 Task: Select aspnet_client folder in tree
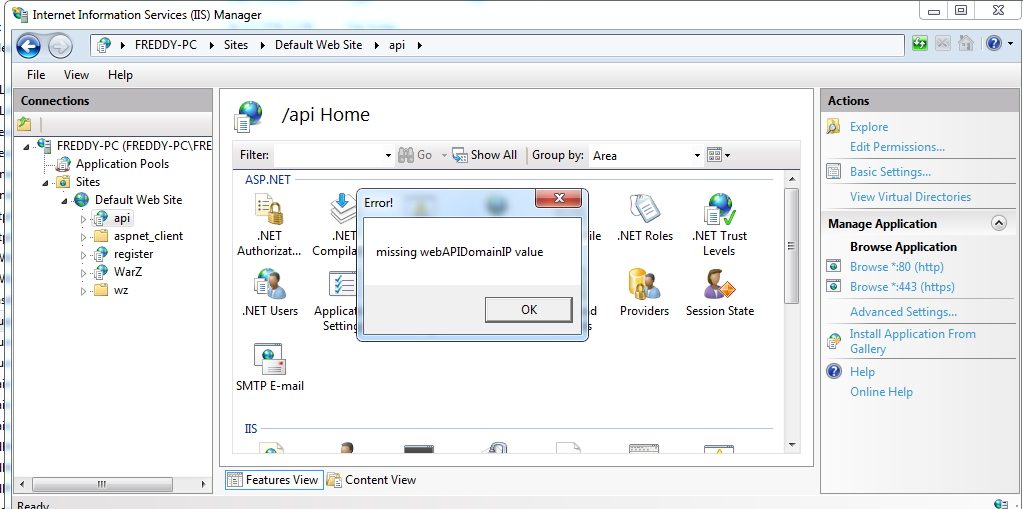pyautogui.click(x=148, y=236)
